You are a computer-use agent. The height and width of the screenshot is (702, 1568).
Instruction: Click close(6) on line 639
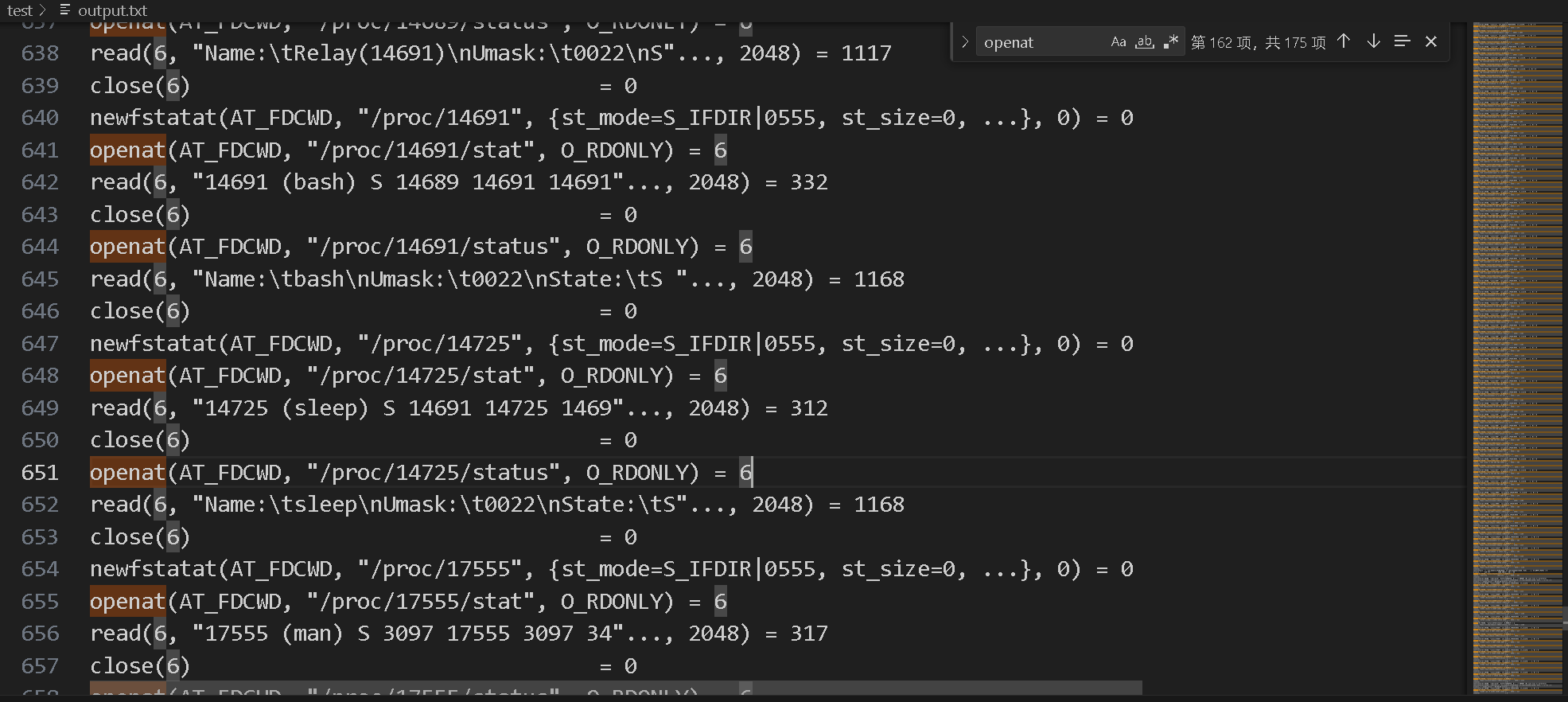coord(140,86)
